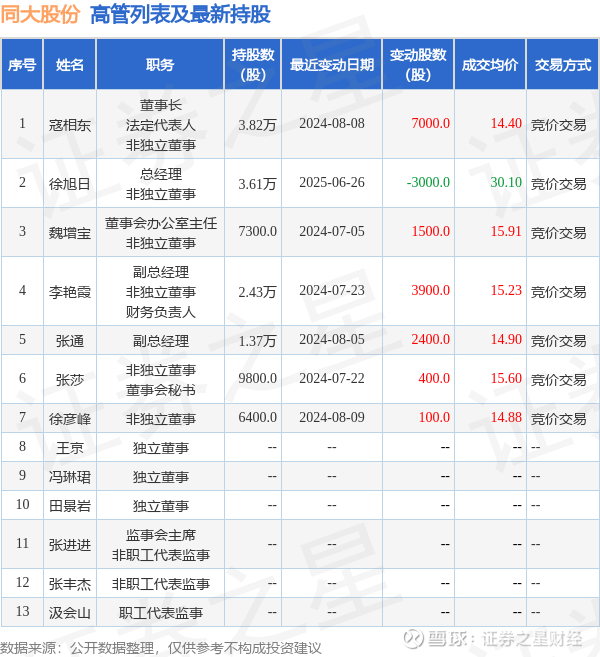The image size is (600, 657).
Task: Click the name 魏增宝
Action: [x=70, y=233]
